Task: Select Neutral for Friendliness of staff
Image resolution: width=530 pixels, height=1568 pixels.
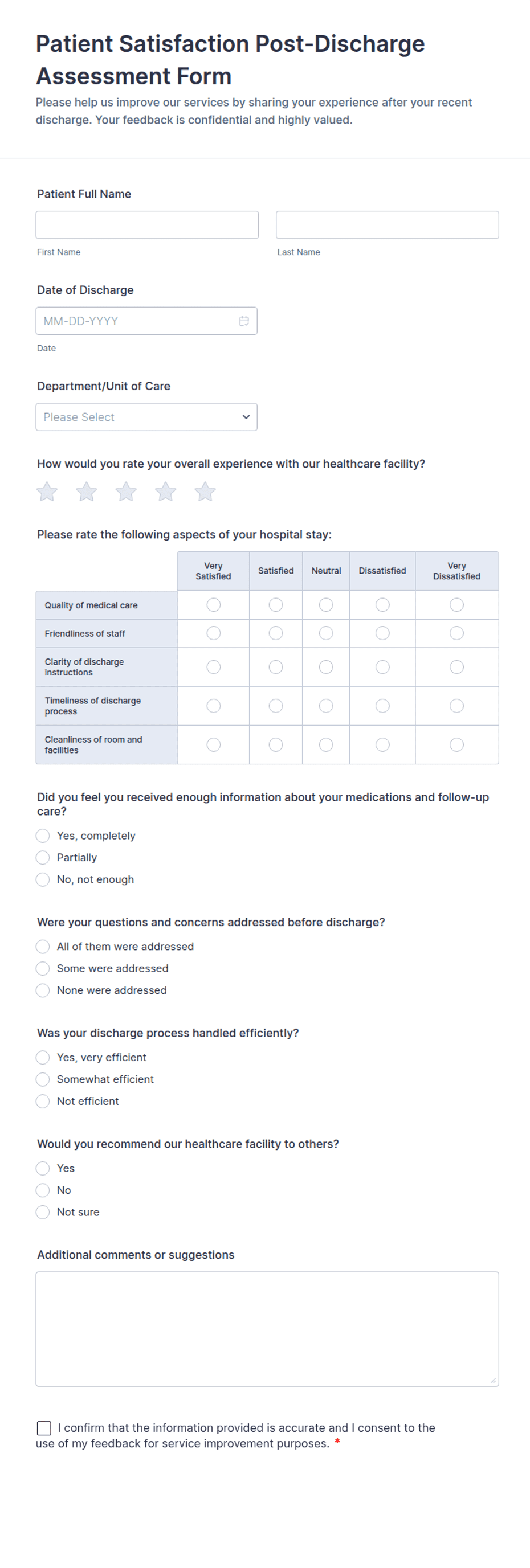Action: coord(326,633)
